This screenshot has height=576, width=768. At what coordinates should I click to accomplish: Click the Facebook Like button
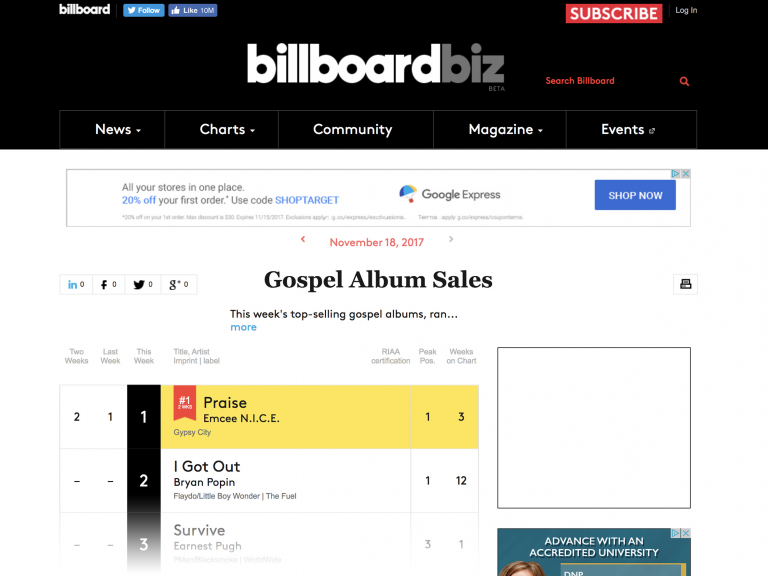[192, 10]
